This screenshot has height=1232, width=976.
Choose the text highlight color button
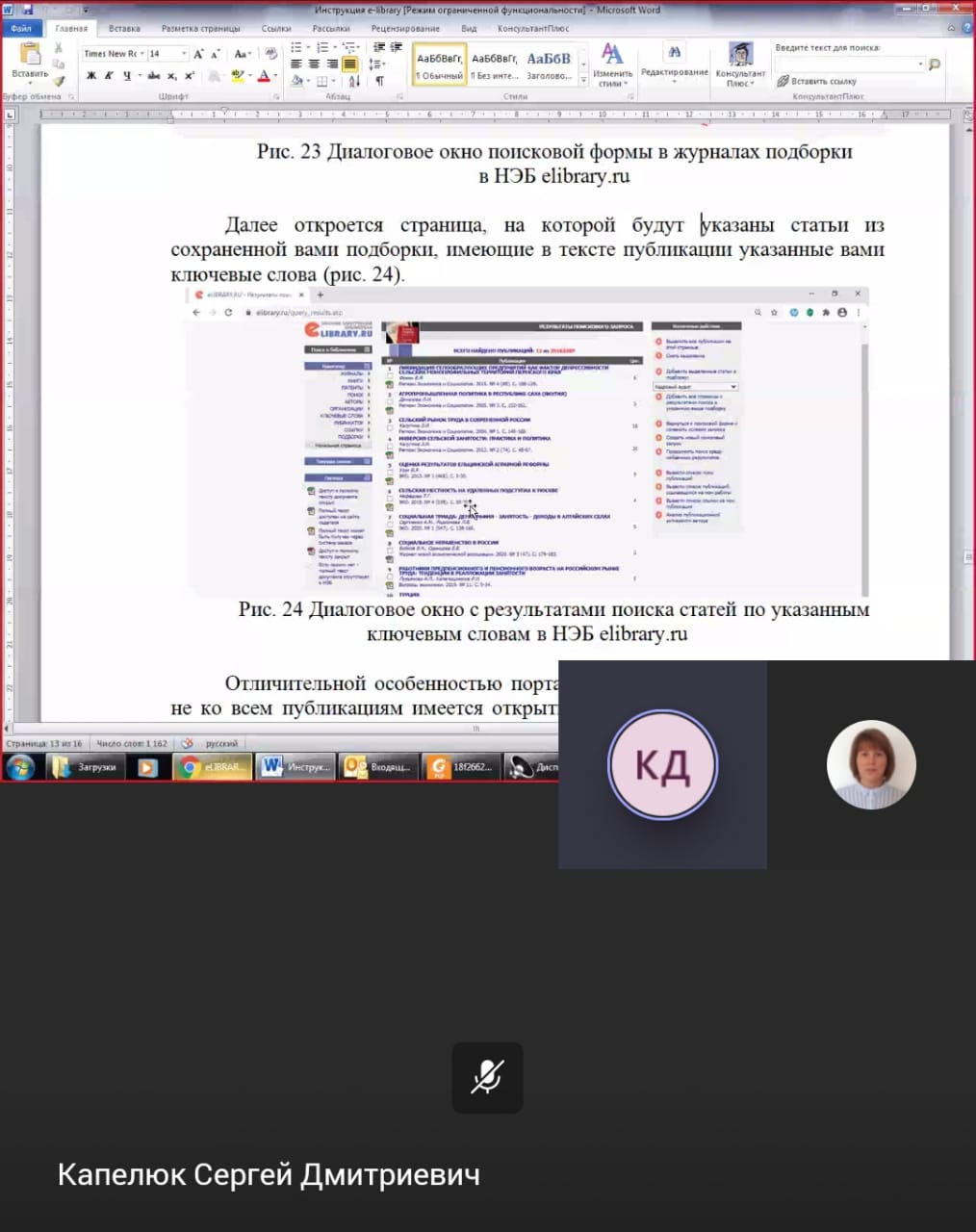[238, 76]
